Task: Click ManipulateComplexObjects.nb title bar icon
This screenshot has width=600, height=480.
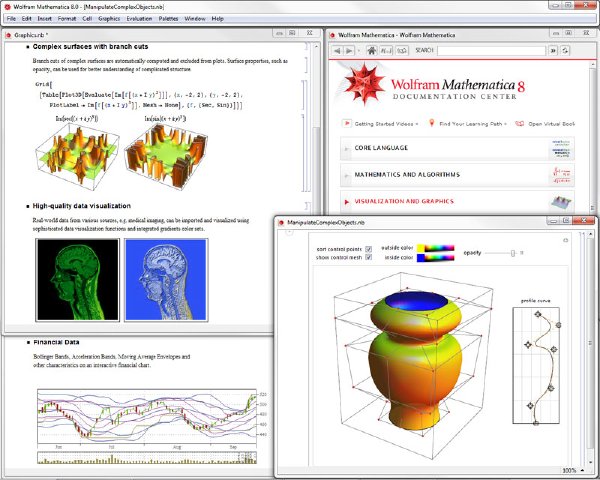Action: [281, 222]
